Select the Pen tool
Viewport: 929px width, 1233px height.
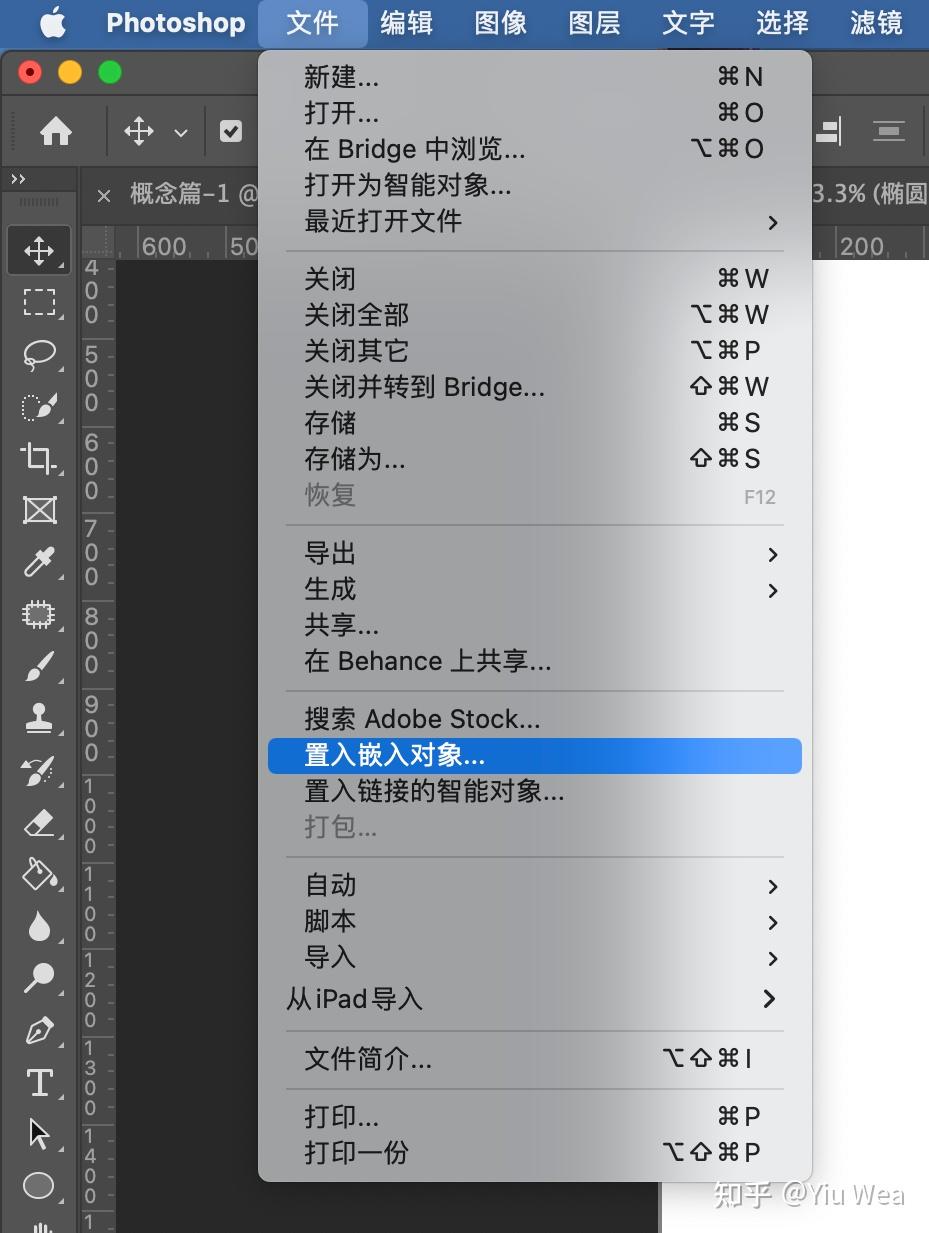click(39, 1030)
